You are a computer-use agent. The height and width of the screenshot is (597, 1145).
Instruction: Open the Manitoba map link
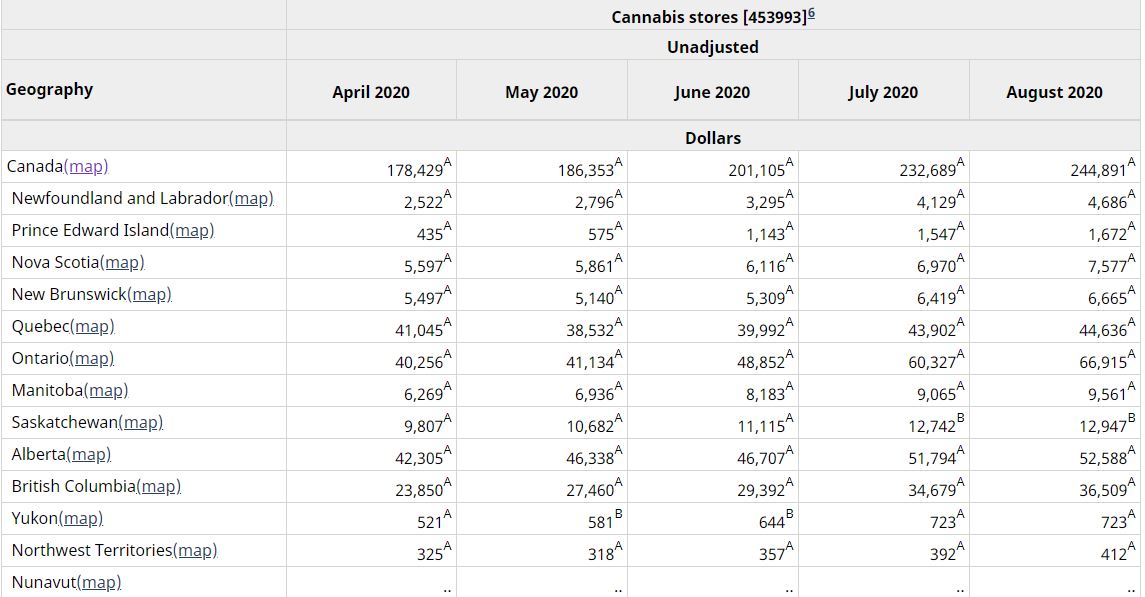106,391
